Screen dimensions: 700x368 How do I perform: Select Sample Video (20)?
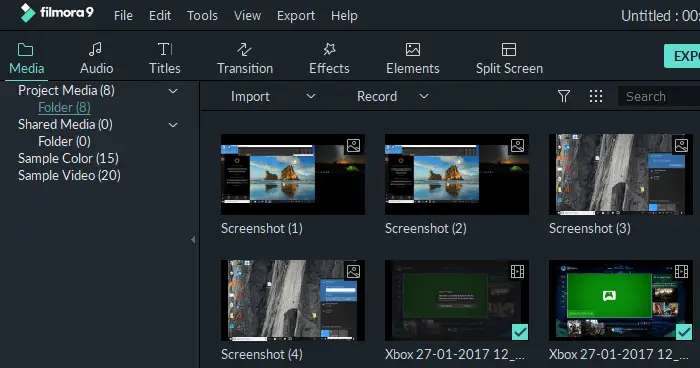[x=69, y=175]
